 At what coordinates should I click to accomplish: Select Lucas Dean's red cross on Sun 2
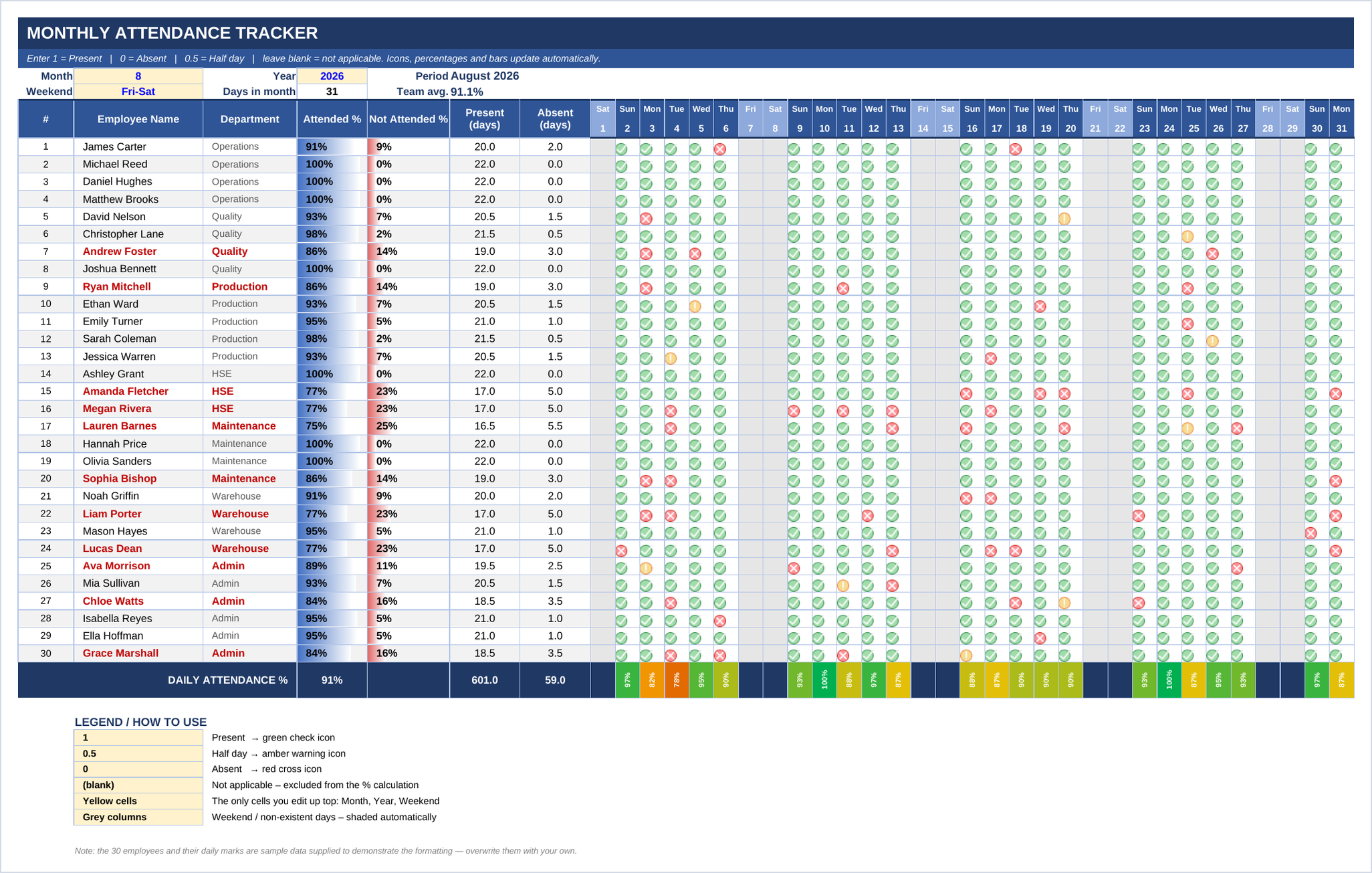[621, 551]
